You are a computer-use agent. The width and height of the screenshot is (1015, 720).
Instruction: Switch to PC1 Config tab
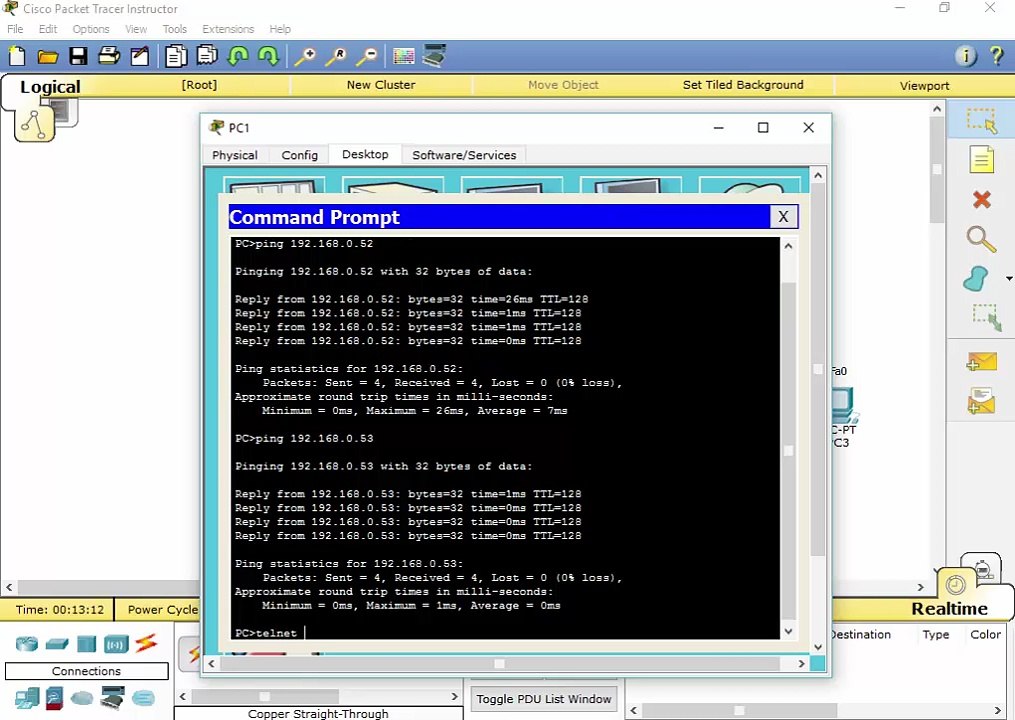(x=300, y=155)
